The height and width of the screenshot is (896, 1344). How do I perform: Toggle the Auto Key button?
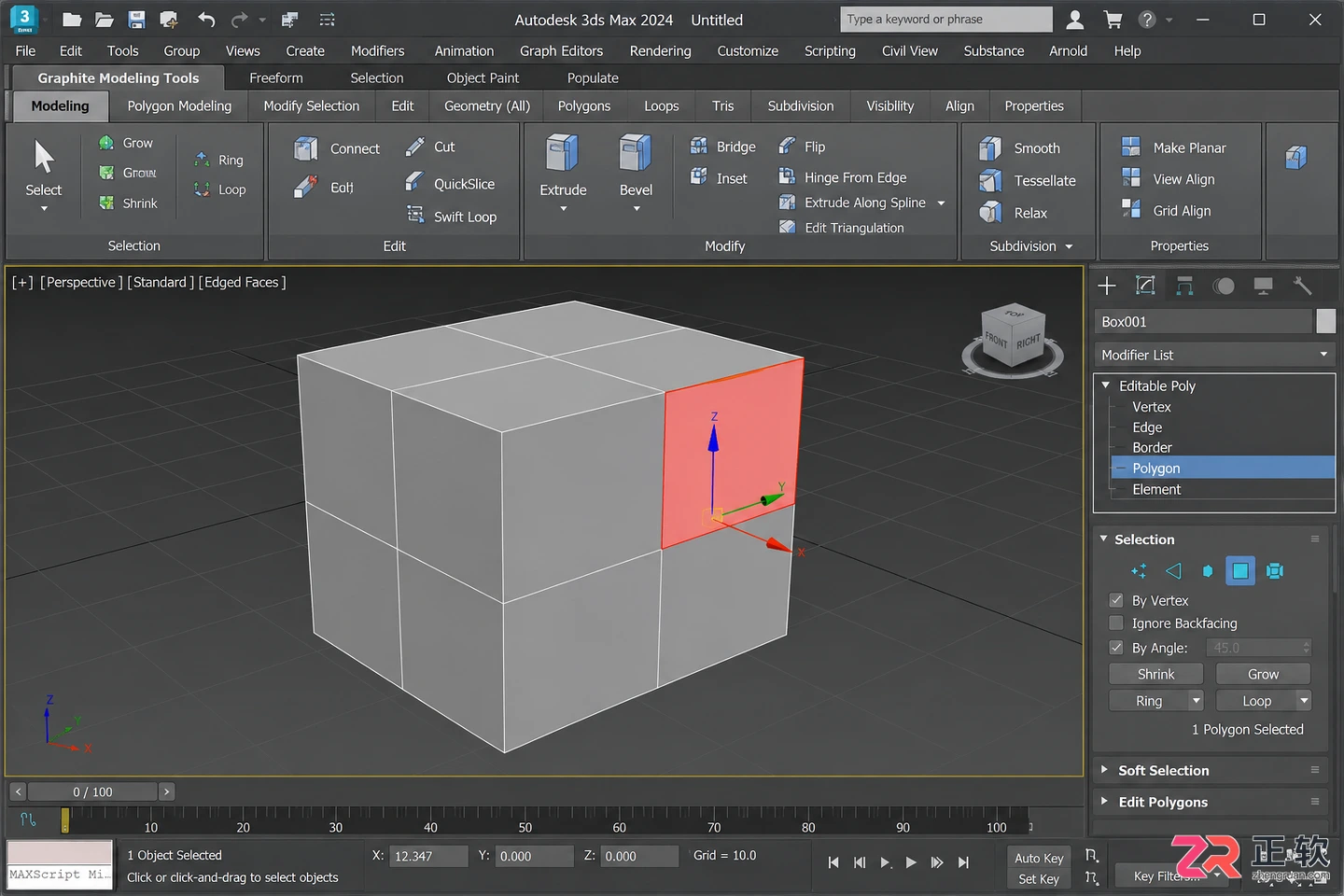[x=1039, y=858]
